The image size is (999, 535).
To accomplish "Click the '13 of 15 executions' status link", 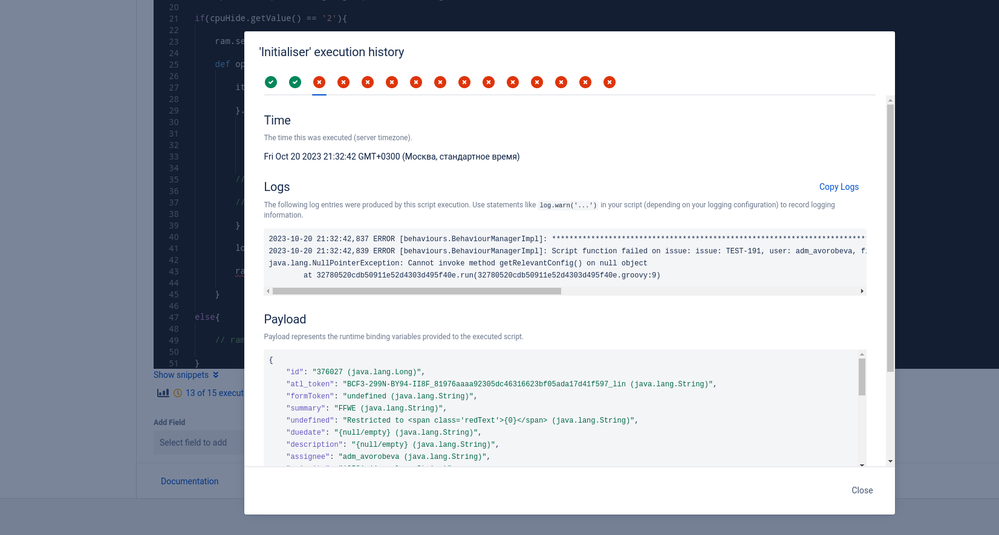I will pyautogui.click(x=215, y=393).
